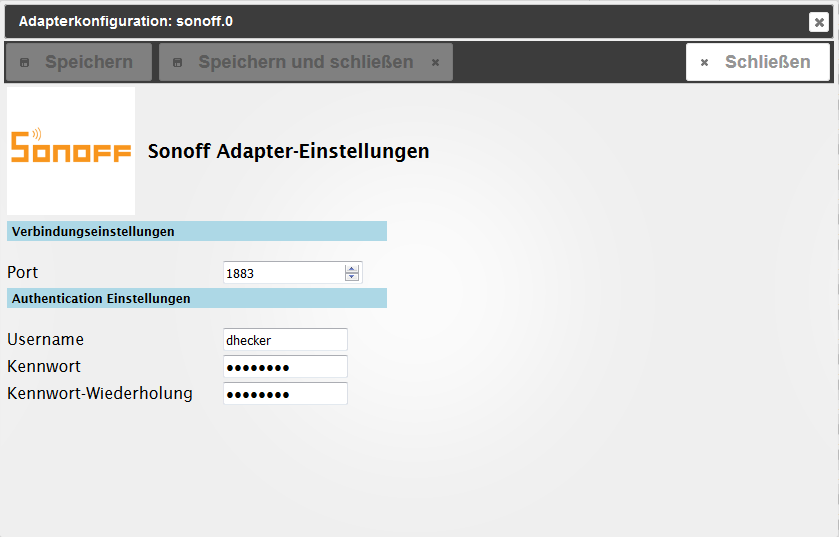Click the floppy disk icon on Speichern
This screenshot has height=537, width=839.
pos(25,63)
